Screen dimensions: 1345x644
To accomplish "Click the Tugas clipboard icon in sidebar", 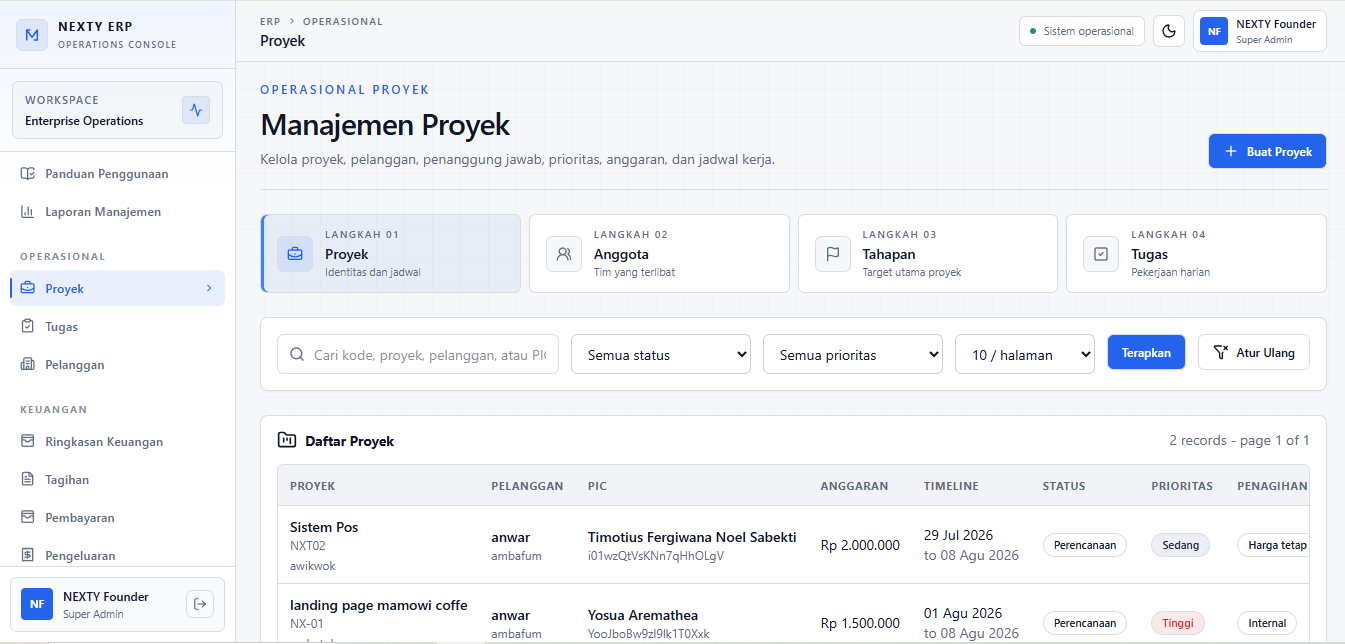I will pos(28,327).
